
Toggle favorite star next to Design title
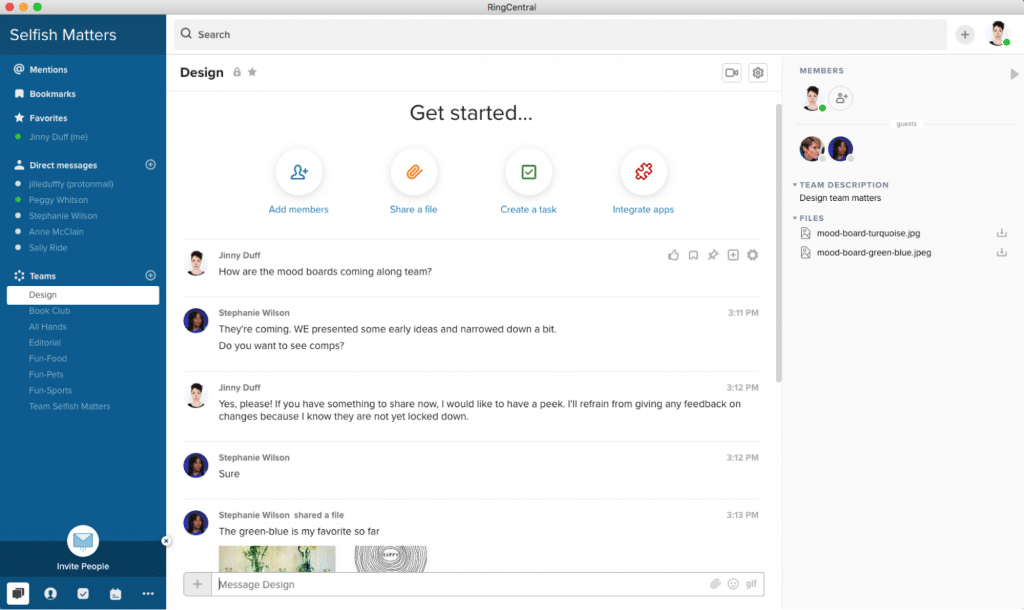252,72
